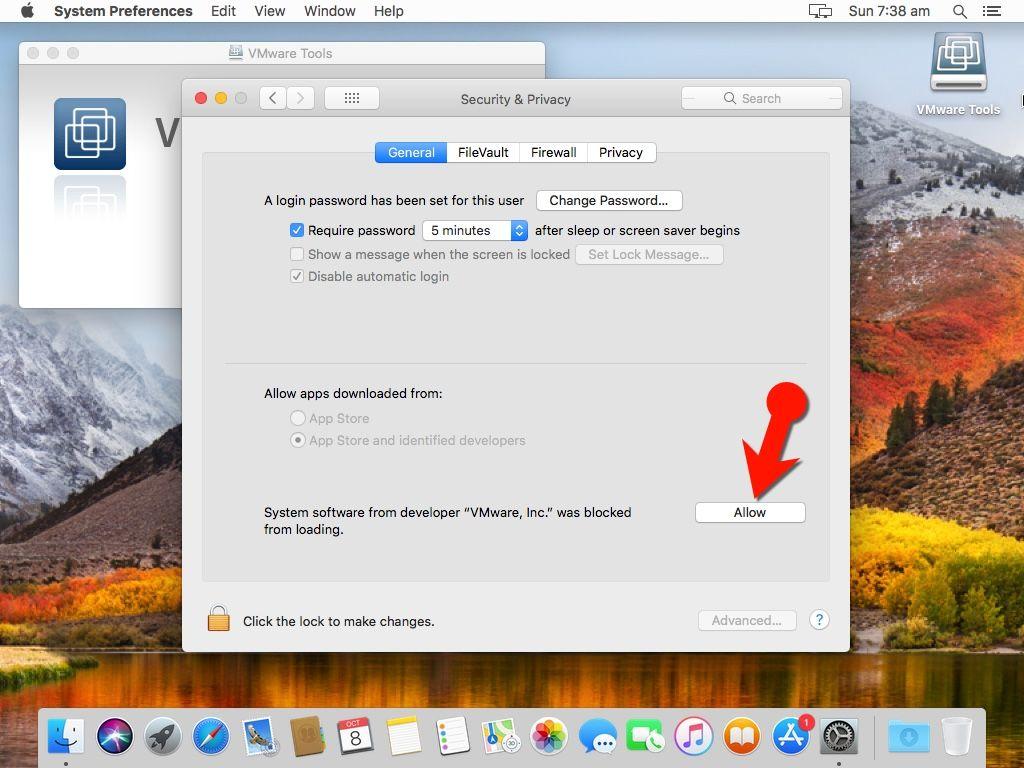This screenshot has height=768, width=1024.
Task: Select VMware Tools drive icon on desktop
Action: click(958, 63)
